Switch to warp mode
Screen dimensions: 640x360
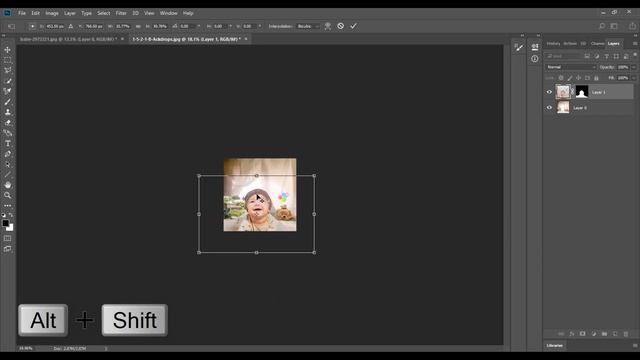328,26
